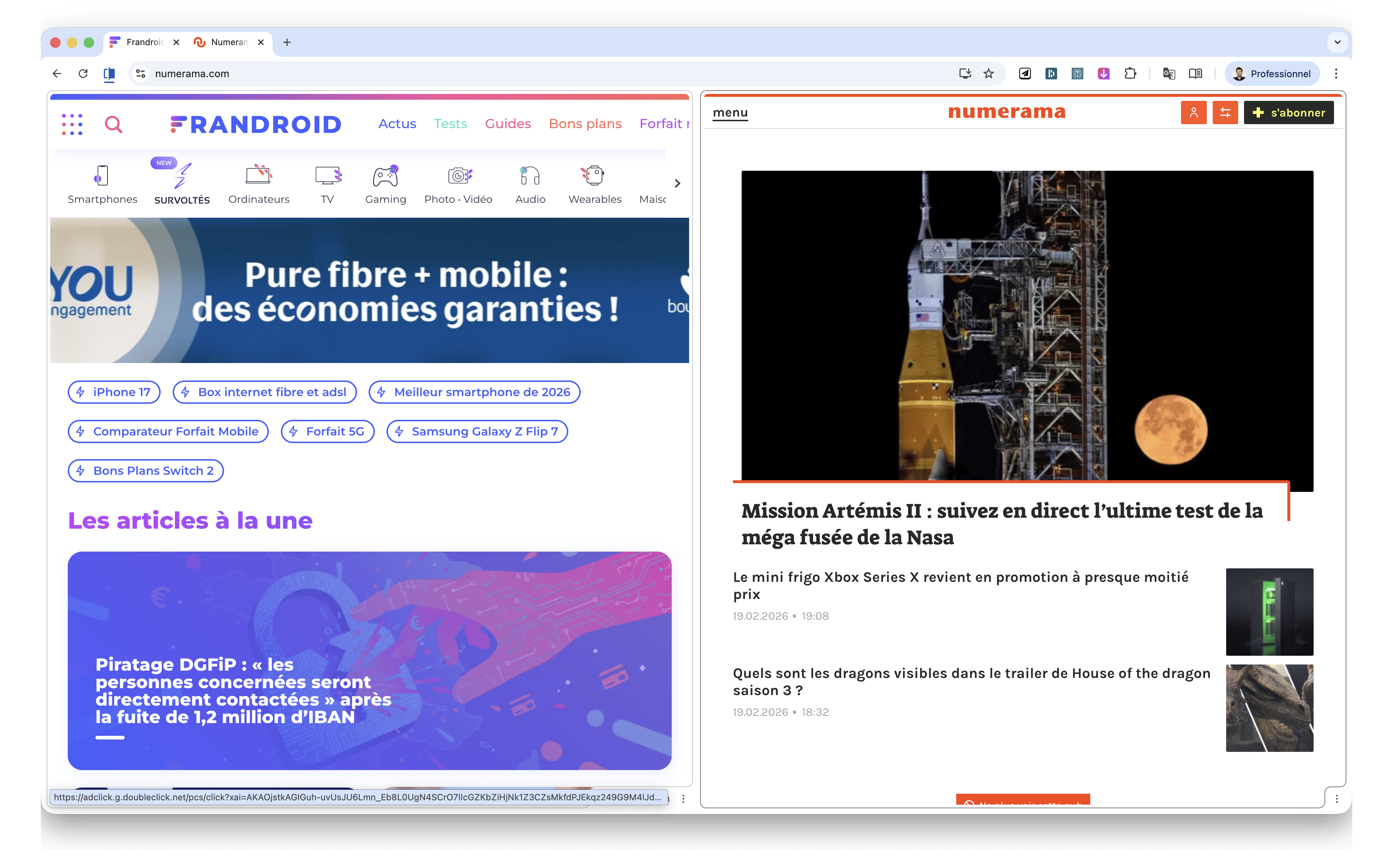Open the Artemis rocket hero image
Image resolution: width=1393 pixels, height=868 pixels.
[x=1027, y=325]
